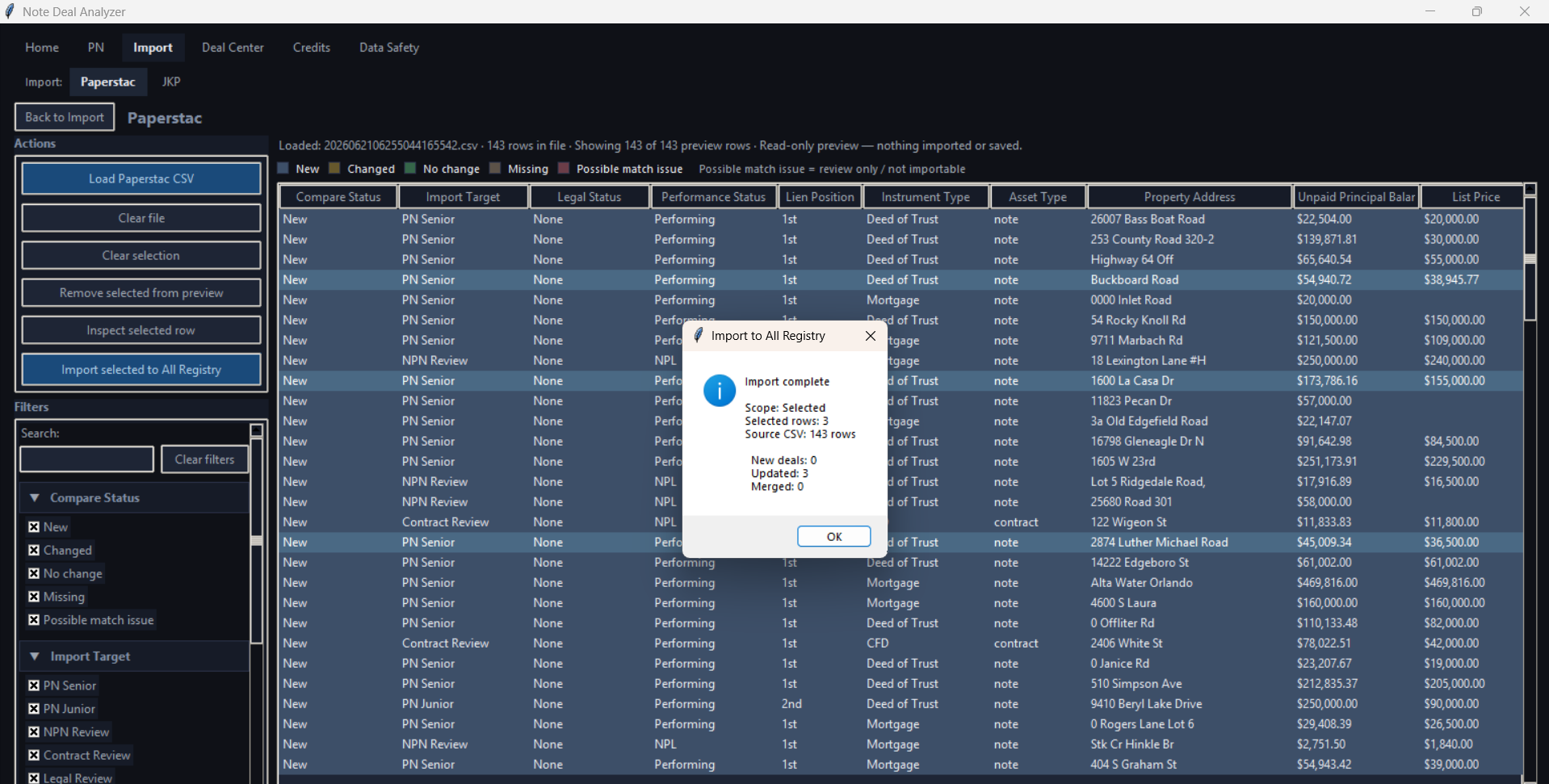The image size is (1549, 784).
Task: Toggle the PN Senior target checkbox
Action: point(34,685)
